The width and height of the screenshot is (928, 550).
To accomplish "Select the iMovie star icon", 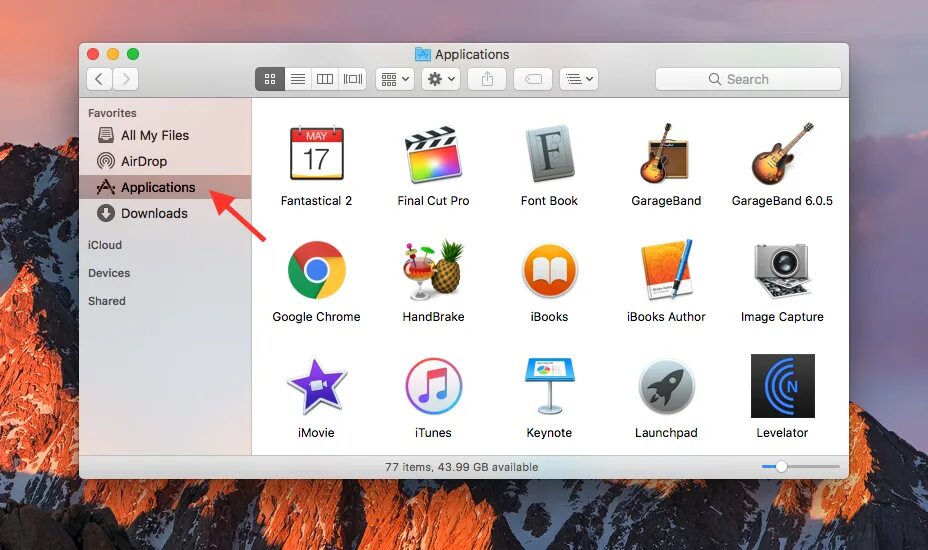I will (317, 385).
